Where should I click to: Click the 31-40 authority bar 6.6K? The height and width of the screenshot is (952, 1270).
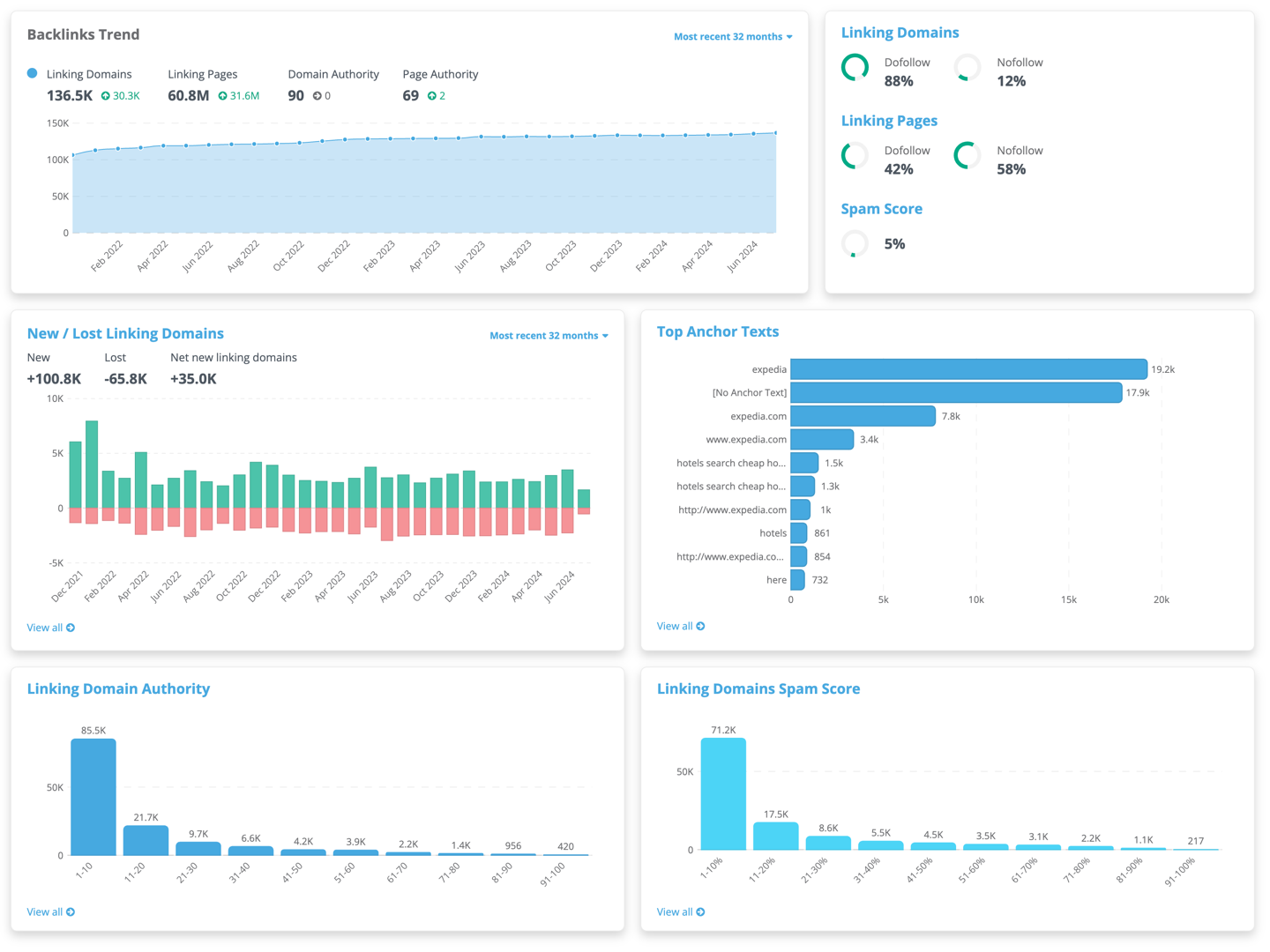(250, 851)
